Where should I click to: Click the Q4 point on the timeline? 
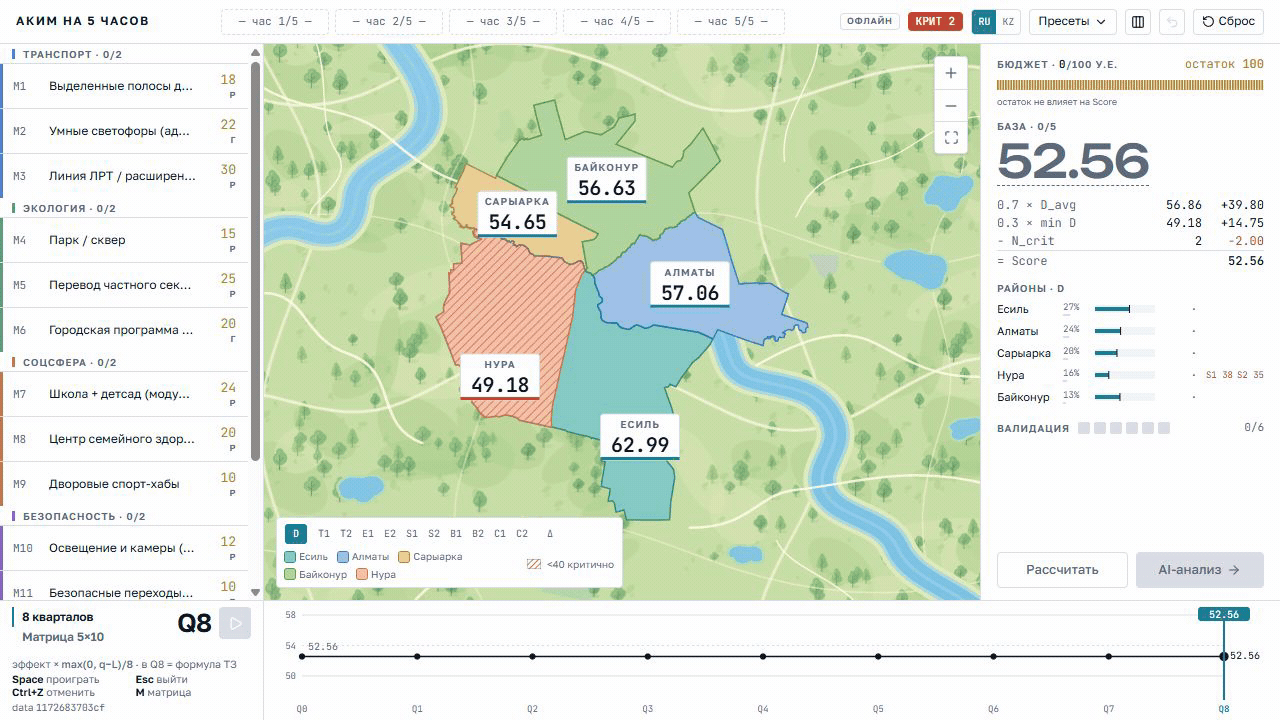(763, 657)
